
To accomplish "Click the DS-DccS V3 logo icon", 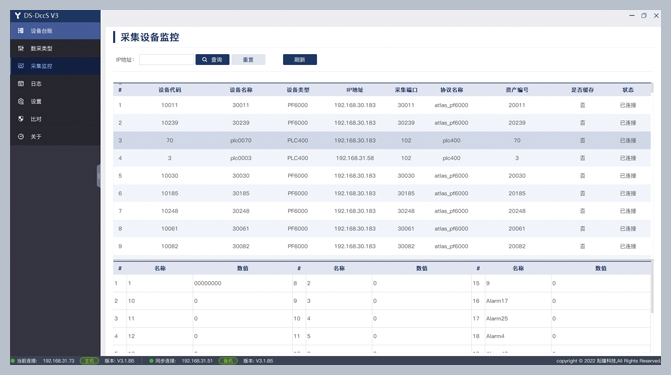I will (x=18, y=15).
